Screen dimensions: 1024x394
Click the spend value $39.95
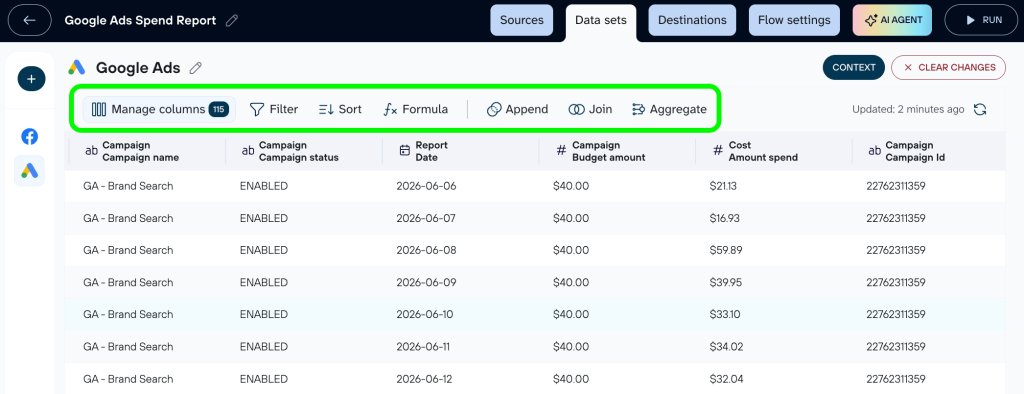coord(726,282)
